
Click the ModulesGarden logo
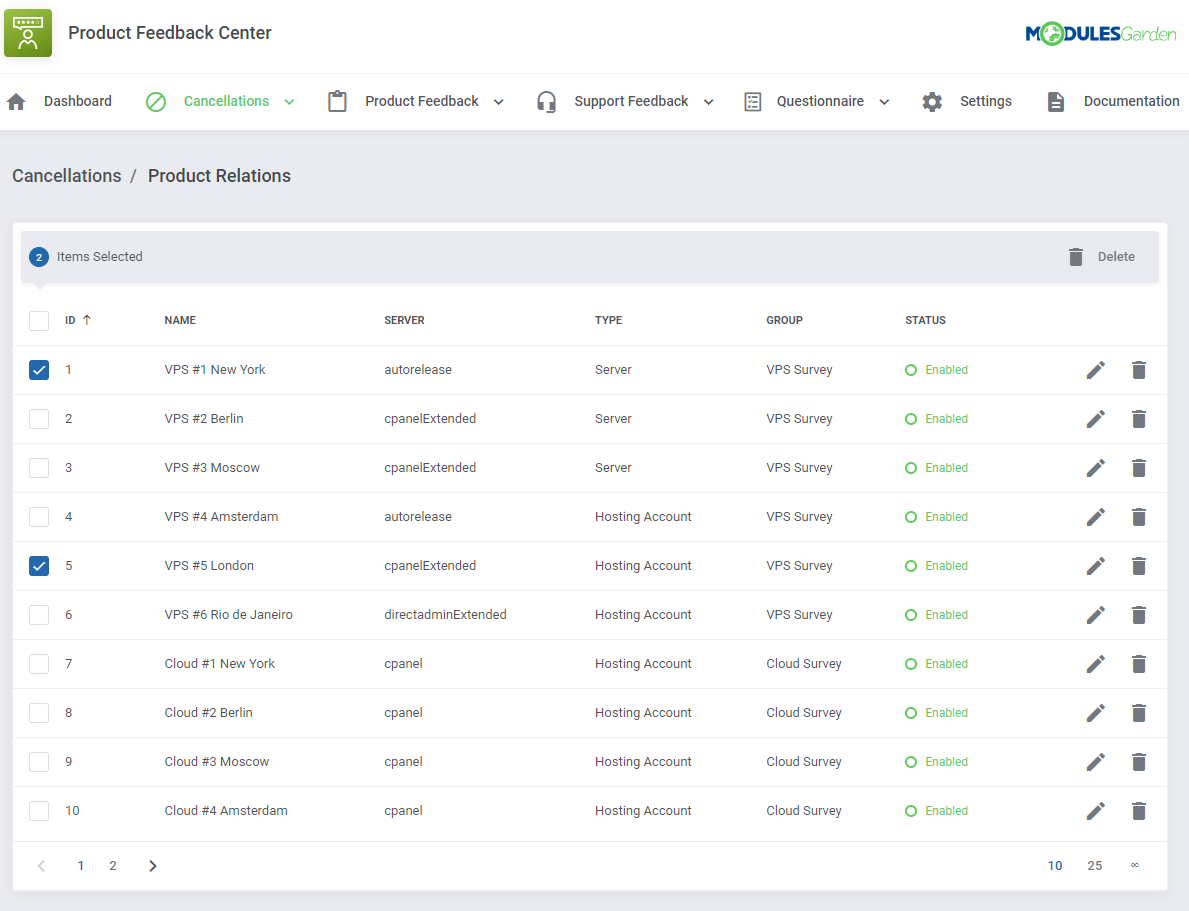(x=1100, y=33)
